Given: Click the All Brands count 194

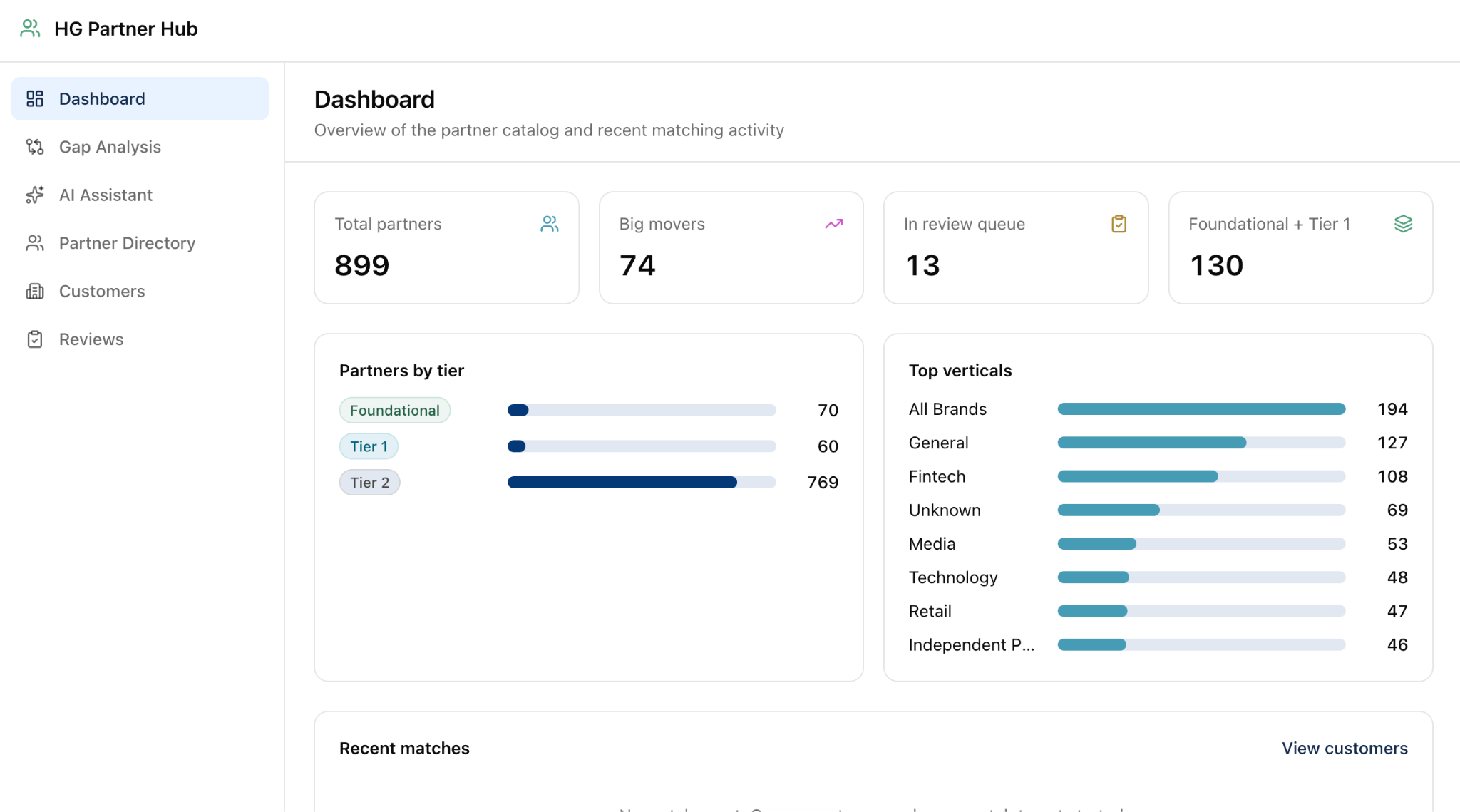Looking at the screenshot, I should click(x=1392, y=409).
